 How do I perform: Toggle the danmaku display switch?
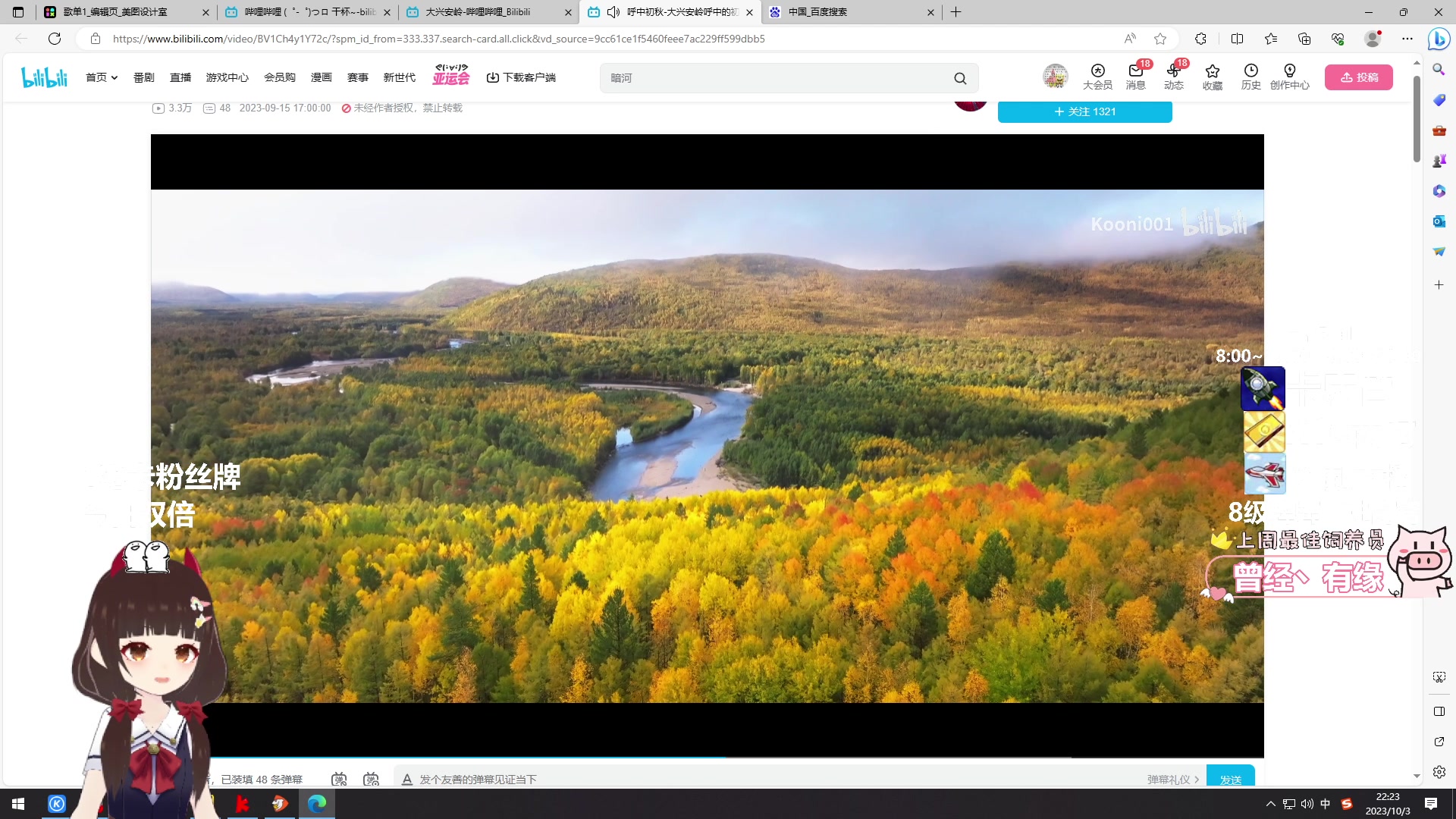pyautogui.click(x=339, y=779)
